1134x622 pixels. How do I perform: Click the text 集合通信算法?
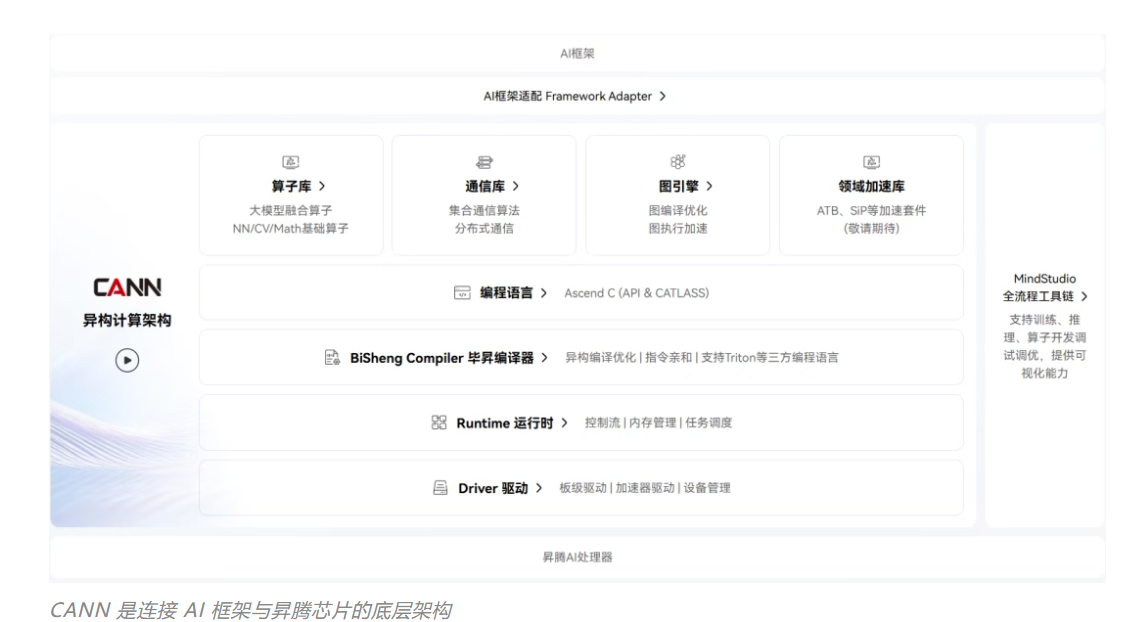click(484, 210)
